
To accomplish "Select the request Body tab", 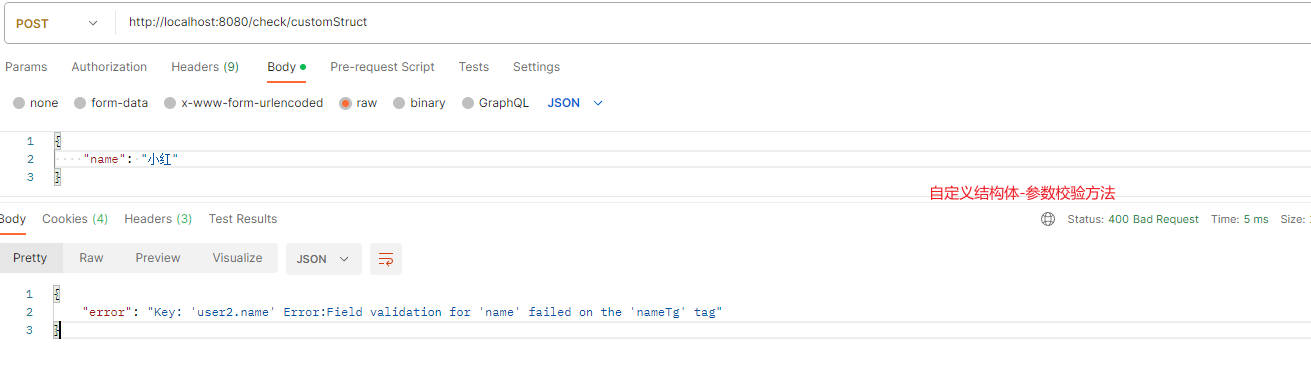I will coord(286,67).
